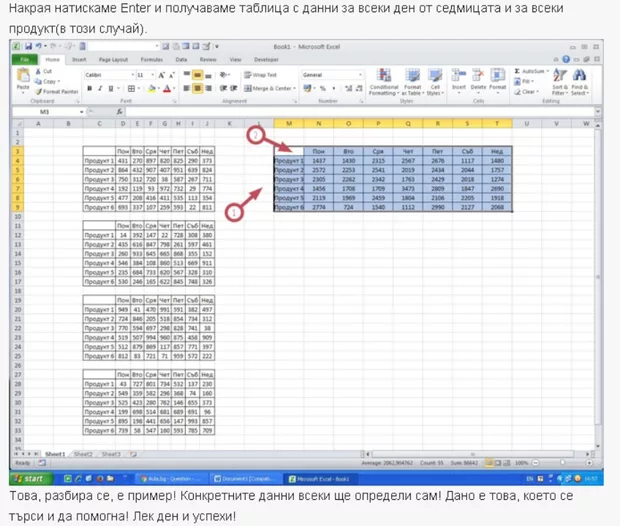620x526 pixels.
Task: Open the Document1 taskbar window button
Action: [245, 479]
